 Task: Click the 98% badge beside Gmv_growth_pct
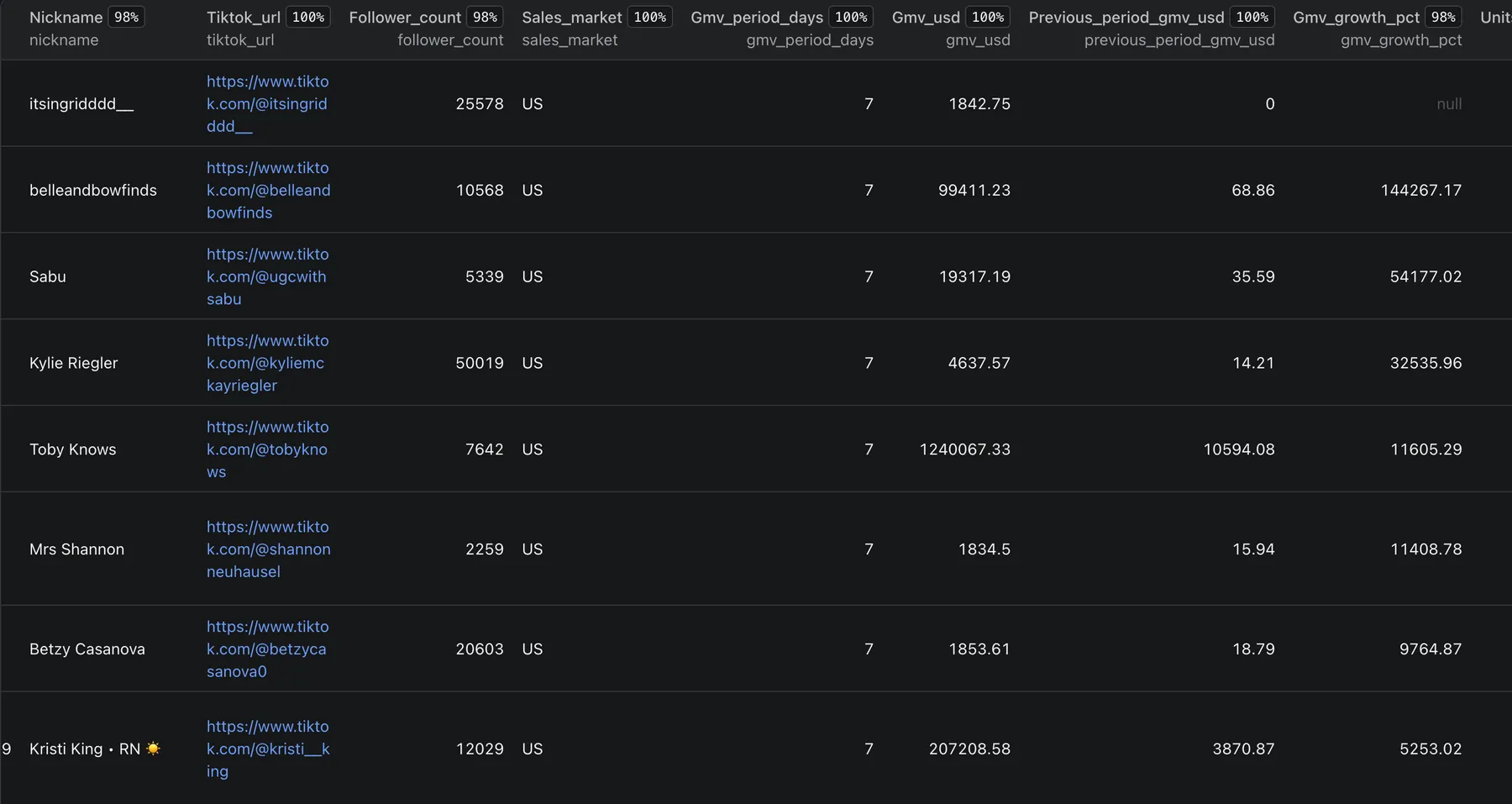tap(1443, 18)
